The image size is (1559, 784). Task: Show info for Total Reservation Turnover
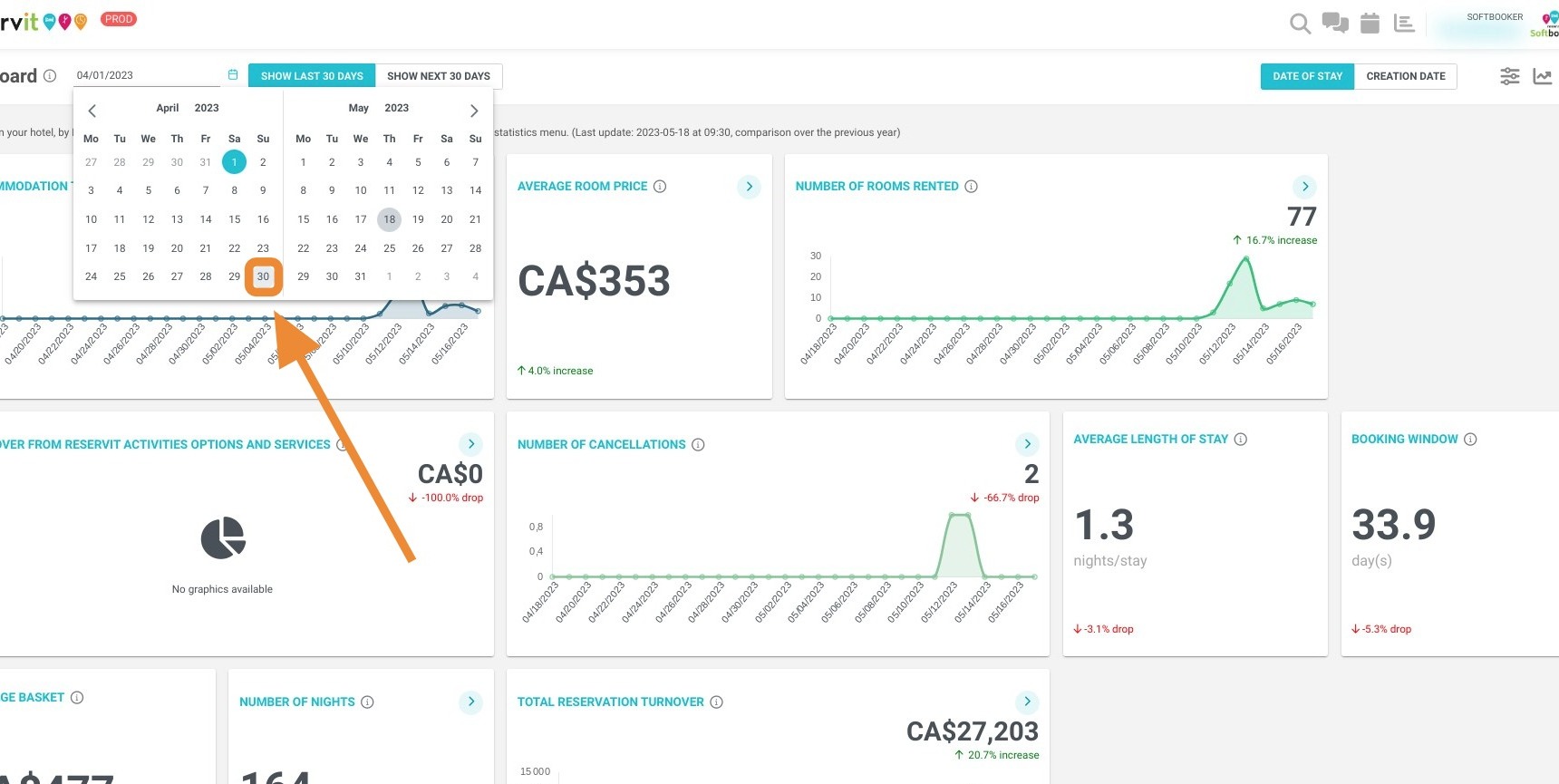coord(716,702)
